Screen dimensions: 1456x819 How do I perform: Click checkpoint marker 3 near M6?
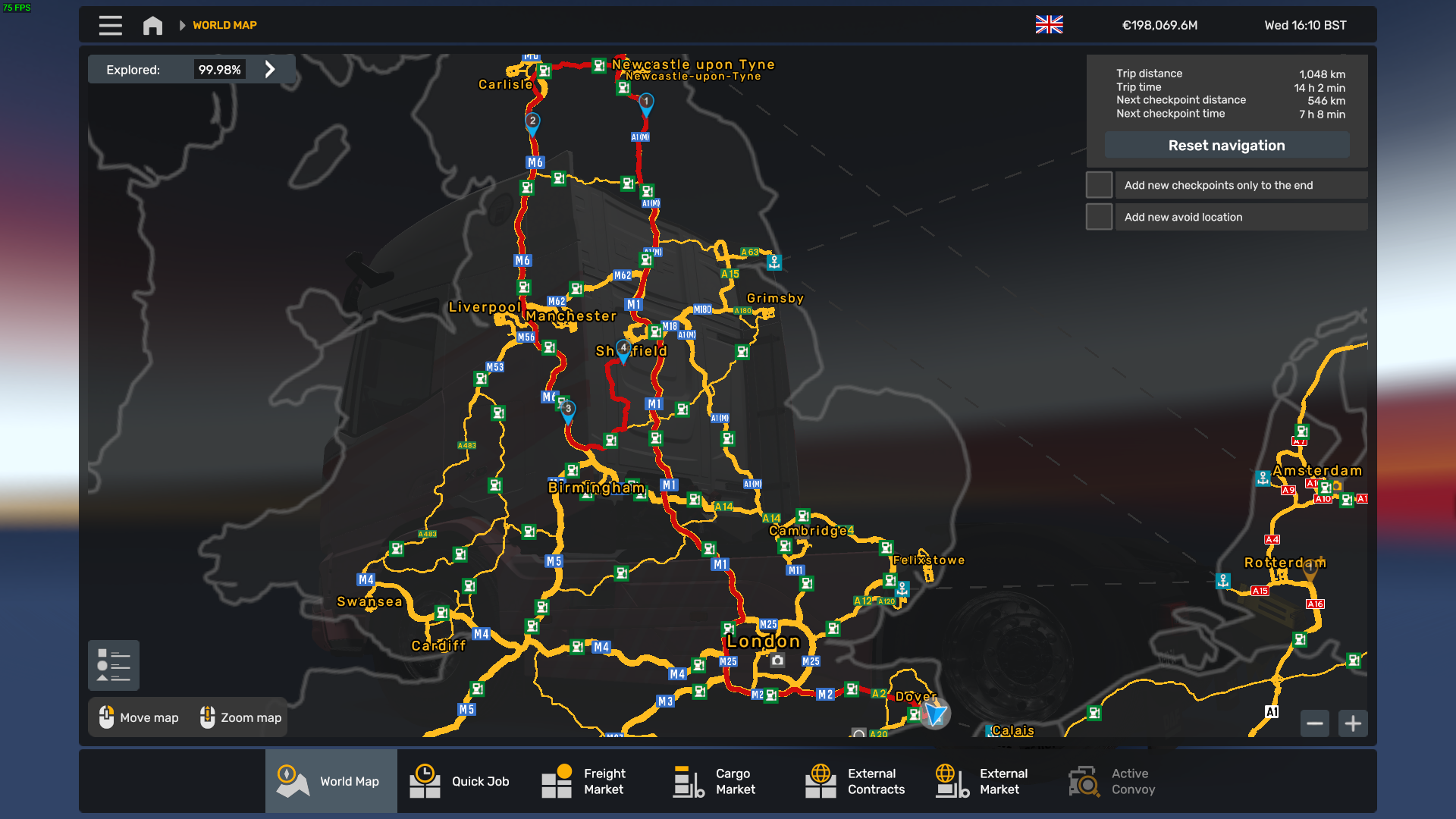coord(567,411)
